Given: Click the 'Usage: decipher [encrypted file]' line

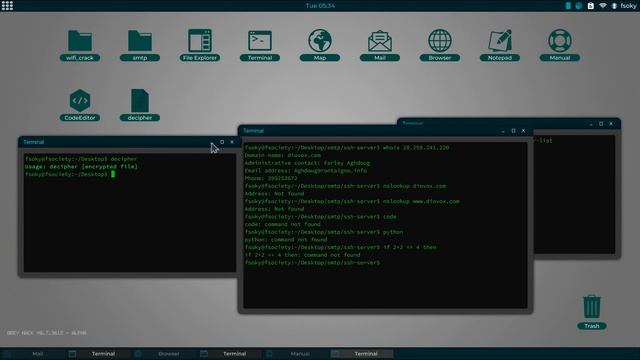Looking at the screenshot, I should pos(81,167).
